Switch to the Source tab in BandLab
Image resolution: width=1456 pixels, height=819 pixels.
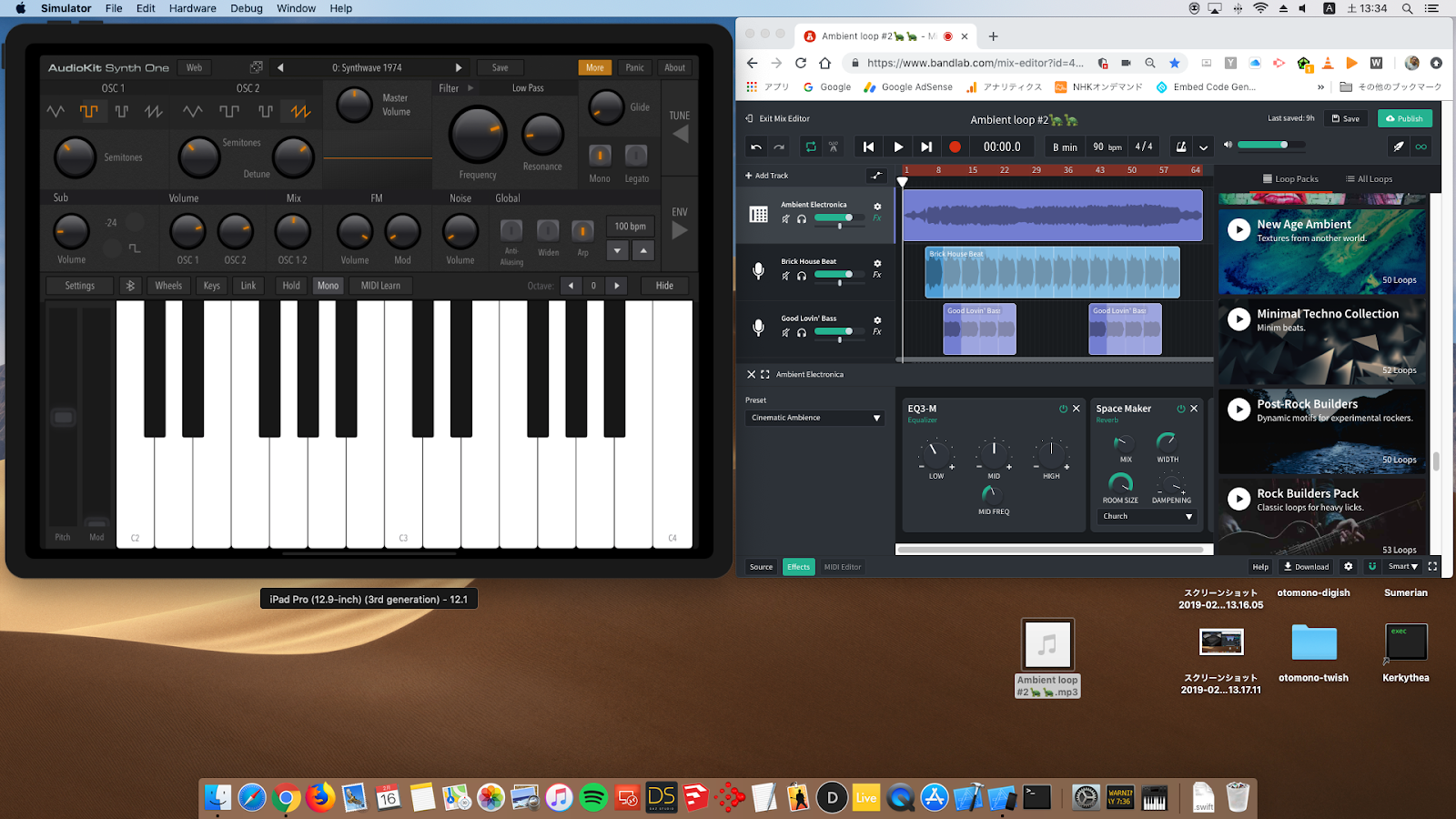(762, 567)
